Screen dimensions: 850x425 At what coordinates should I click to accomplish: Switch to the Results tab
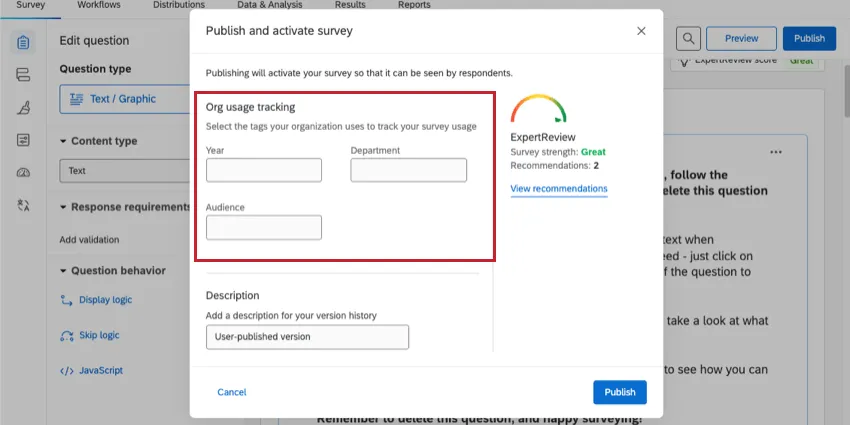pos(350,5)
